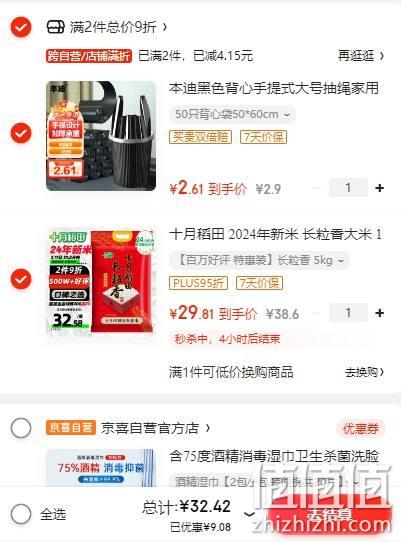The height and width of the screenshot is (542, 401).
Task: Click the 跨自营/店铺满折 red tag
Action: pos(89,56)
